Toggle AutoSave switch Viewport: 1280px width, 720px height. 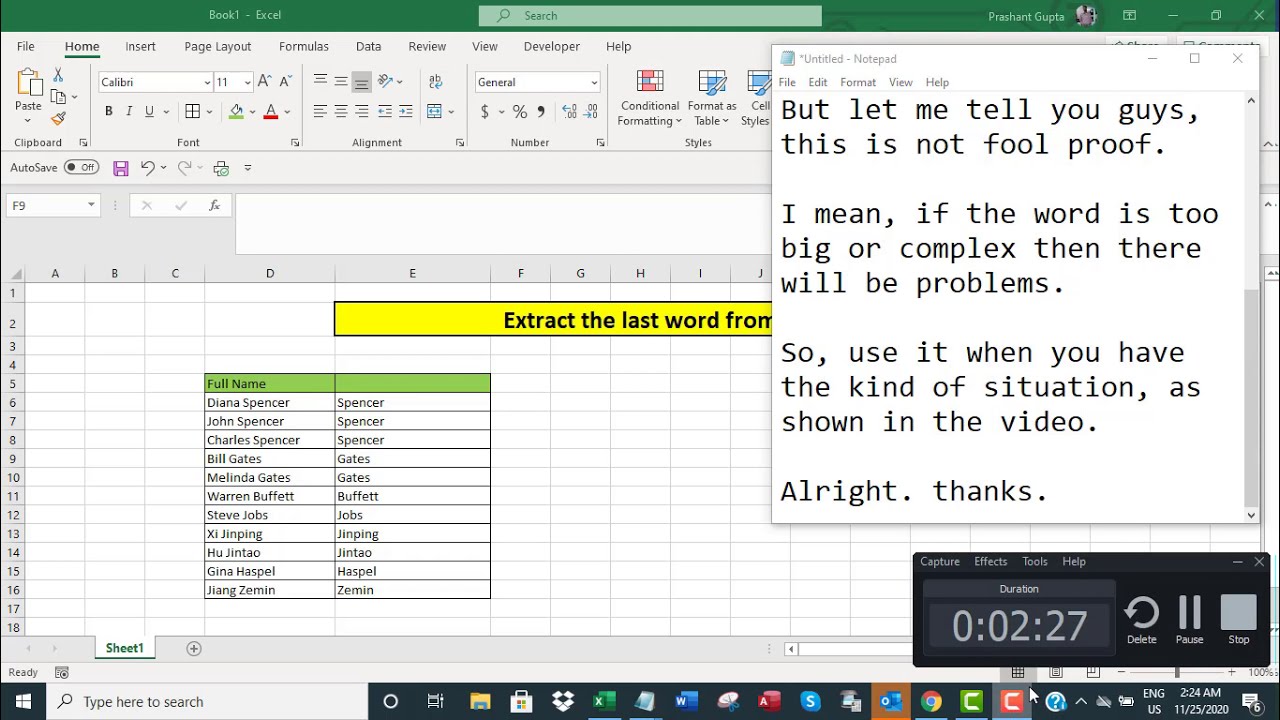coord(82,168)
